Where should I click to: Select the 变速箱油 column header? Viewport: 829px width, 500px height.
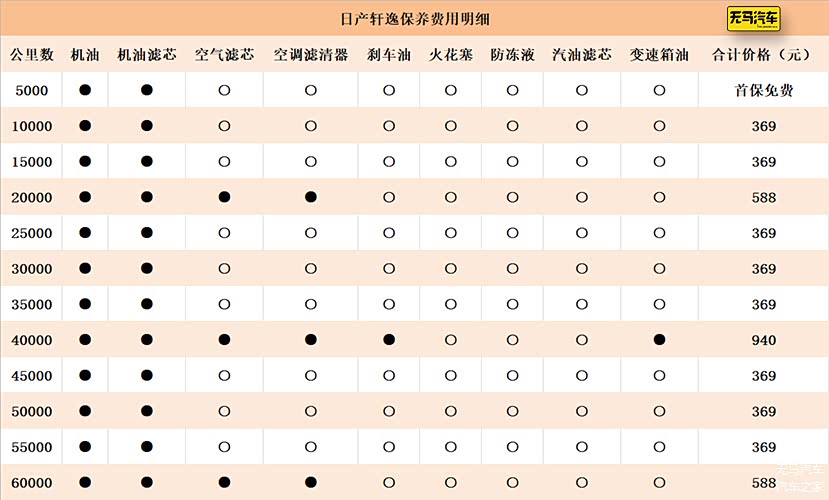click(659, 55)
